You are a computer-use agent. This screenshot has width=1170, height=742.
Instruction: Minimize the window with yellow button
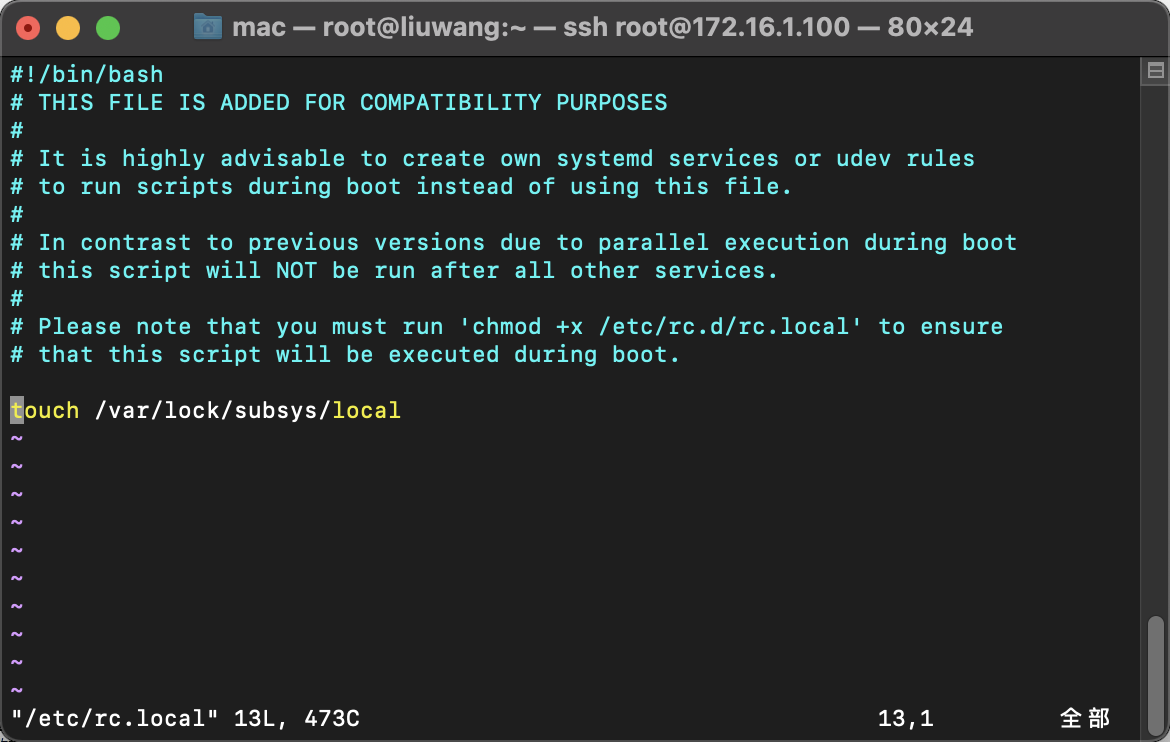(x=67, y=27)
